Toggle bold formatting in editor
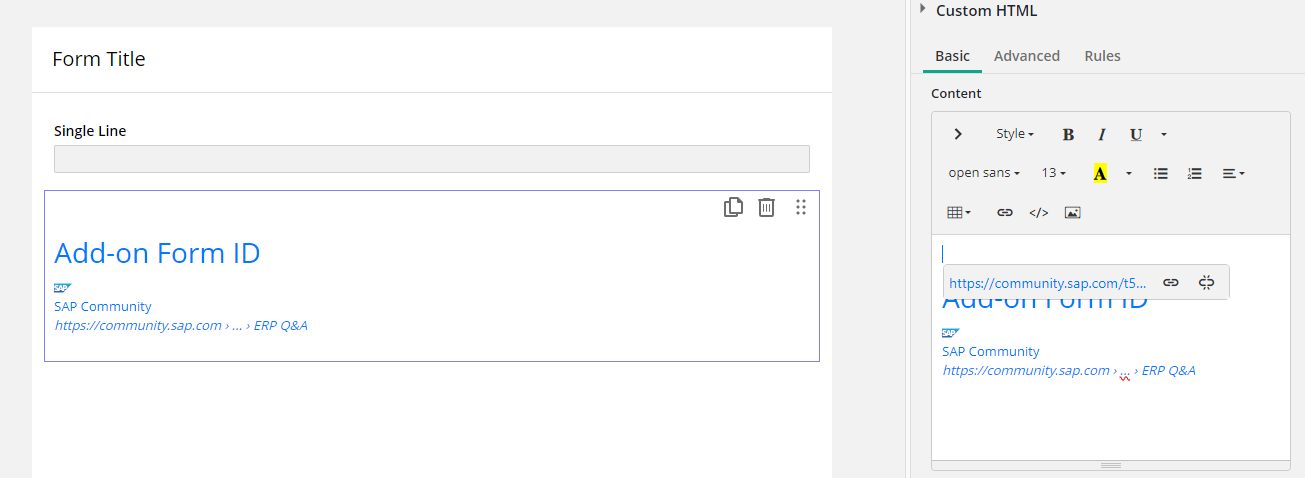 pyautogui.click(x=1068, y=134)
